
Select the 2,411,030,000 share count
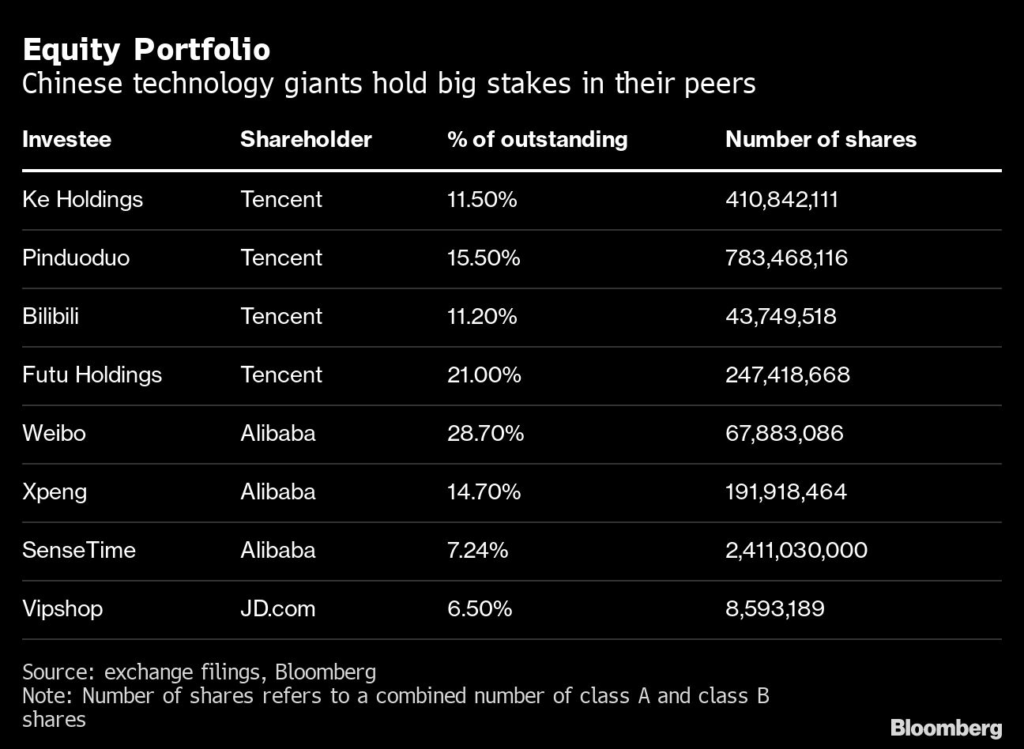(x=796, y=550)
